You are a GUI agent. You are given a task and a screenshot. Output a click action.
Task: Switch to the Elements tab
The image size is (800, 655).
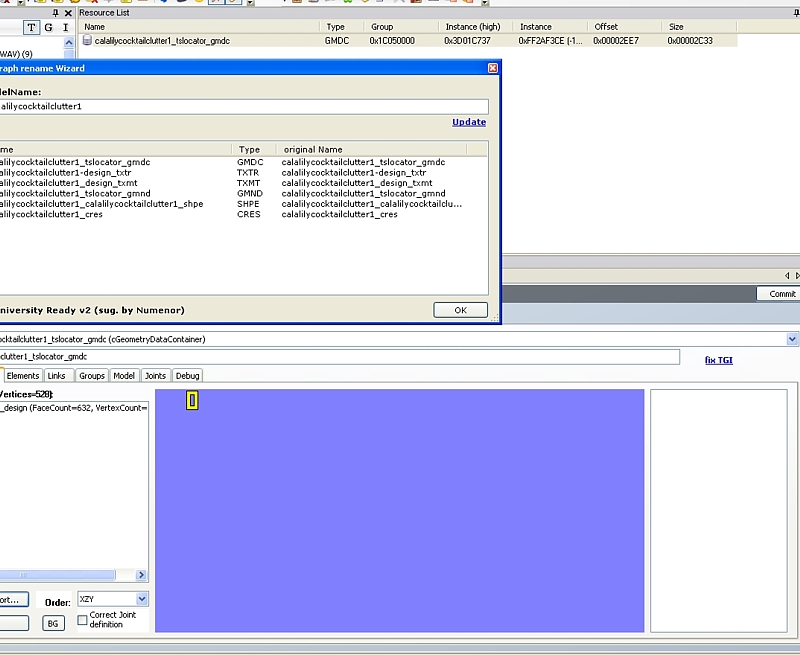click(23, 376)
